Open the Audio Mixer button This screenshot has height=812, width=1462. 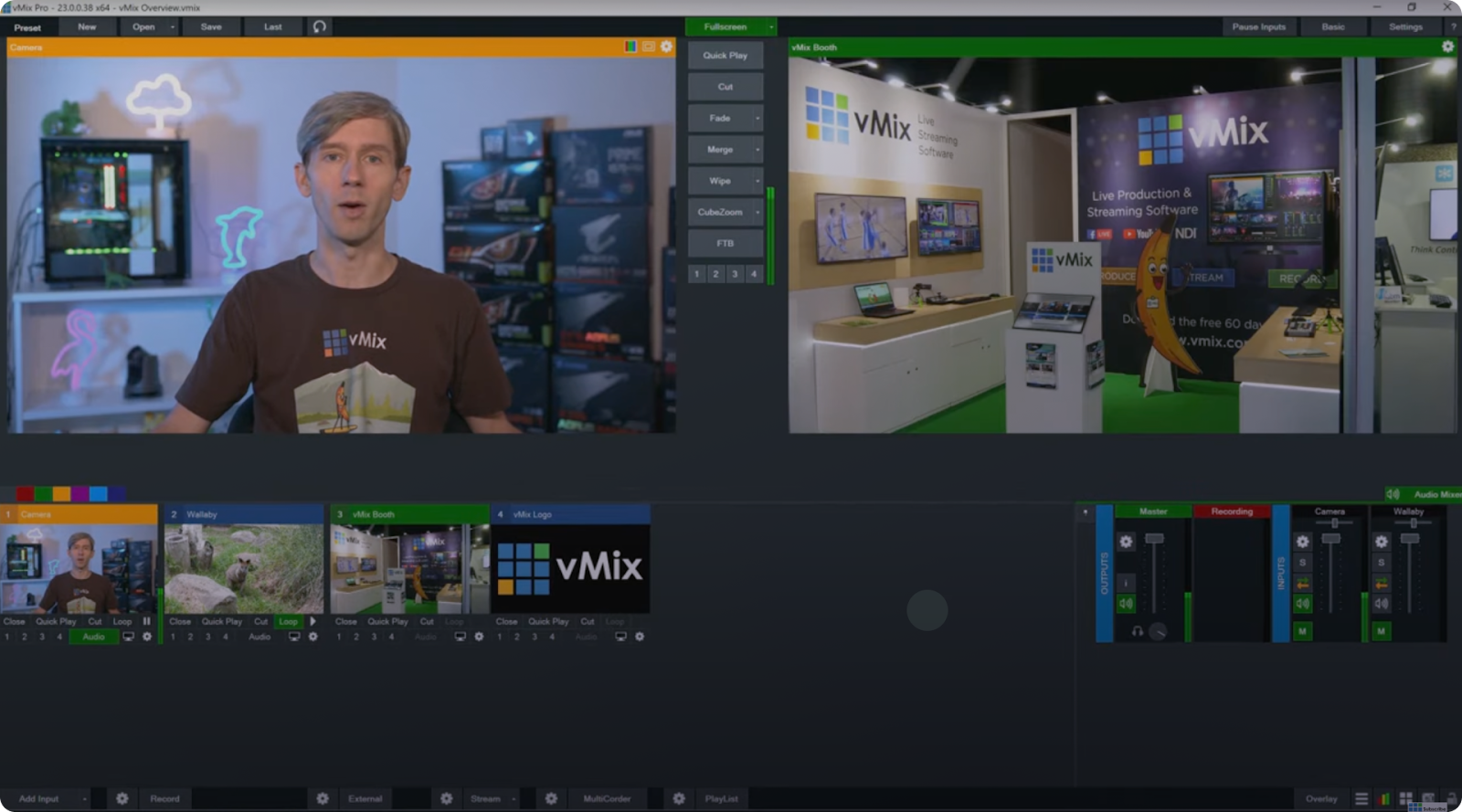pyautogui.click(x=1424, y=494)
